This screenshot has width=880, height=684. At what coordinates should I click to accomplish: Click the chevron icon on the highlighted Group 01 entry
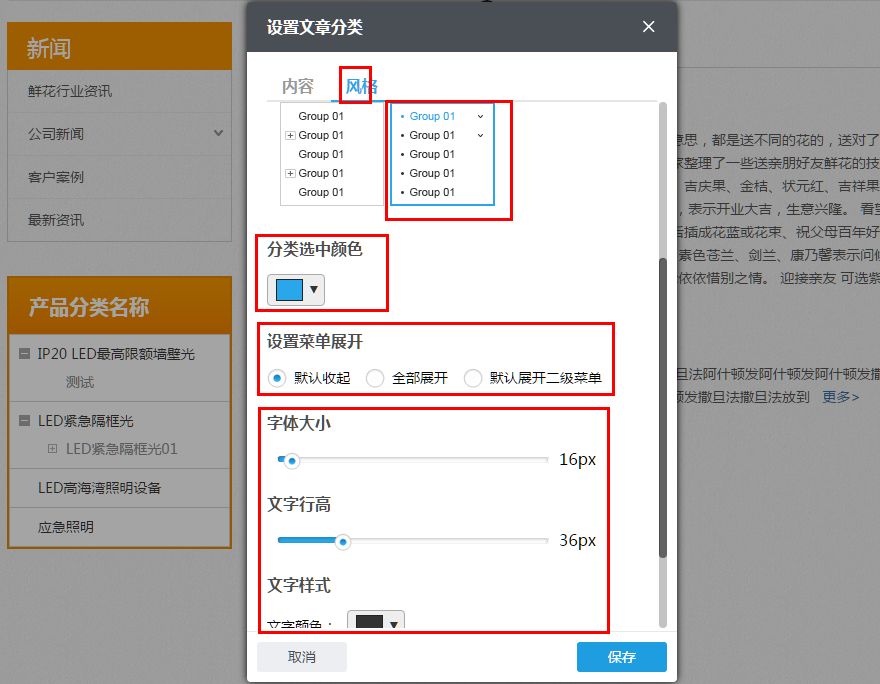(479, 116)
